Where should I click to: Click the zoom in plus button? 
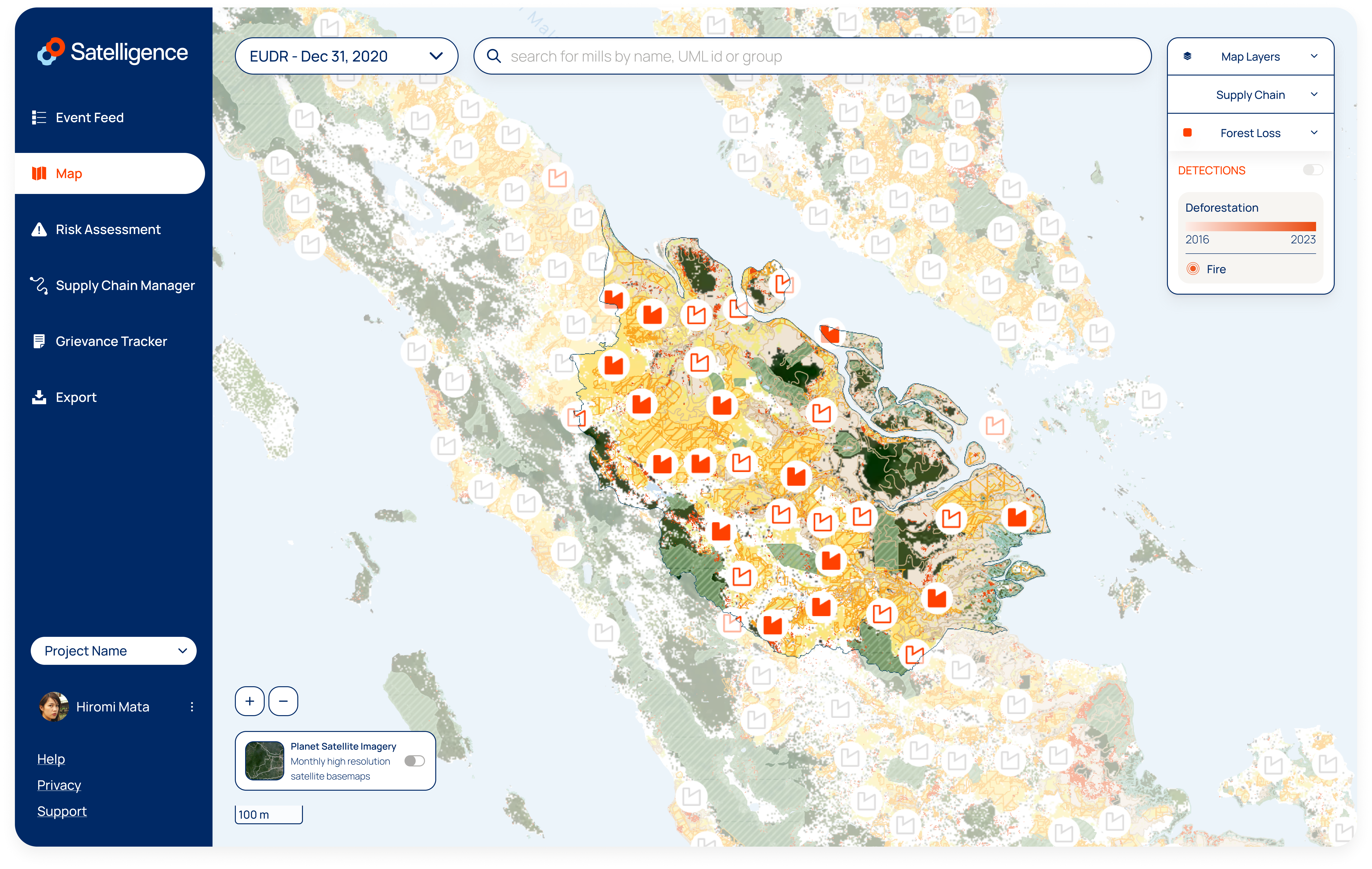250,701
